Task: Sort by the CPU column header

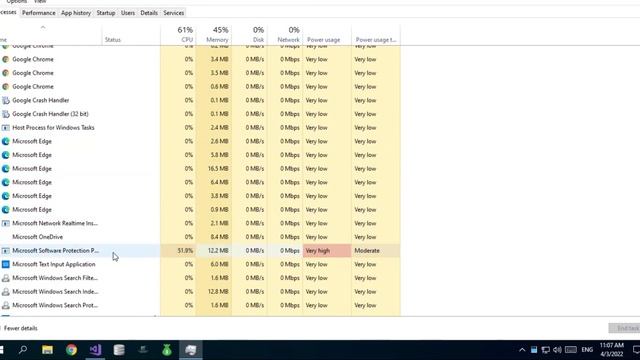Action: coord(178,35)
